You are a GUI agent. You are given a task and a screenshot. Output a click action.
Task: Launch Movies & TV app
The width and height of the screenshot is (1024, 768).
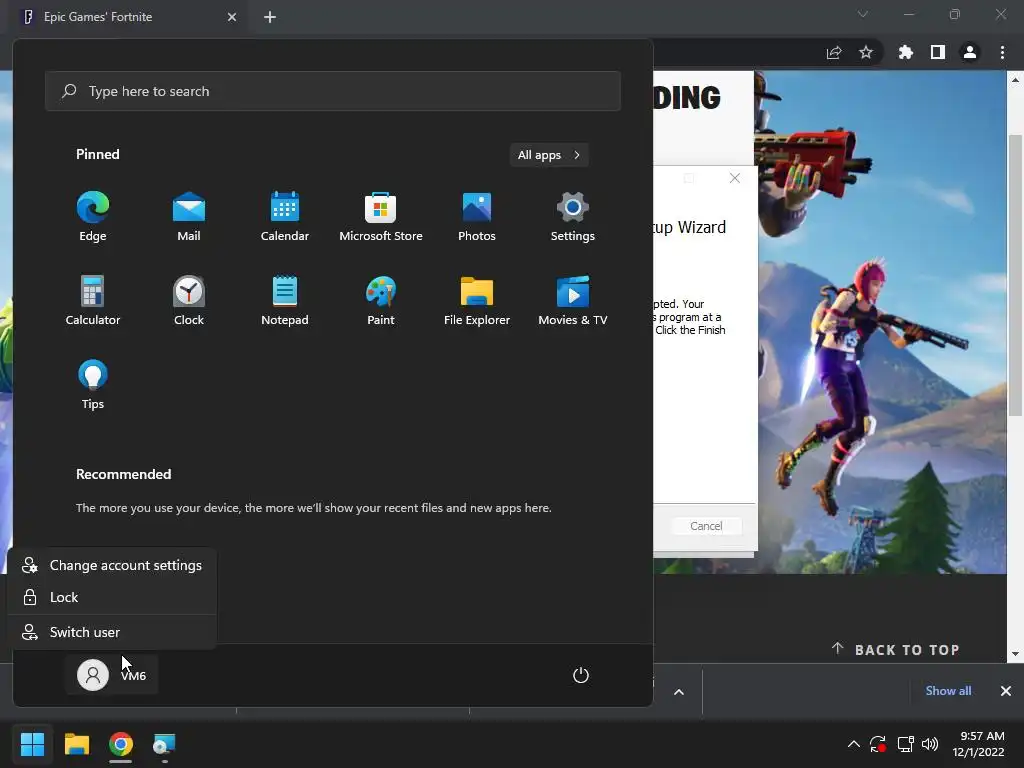click(573, 300)
